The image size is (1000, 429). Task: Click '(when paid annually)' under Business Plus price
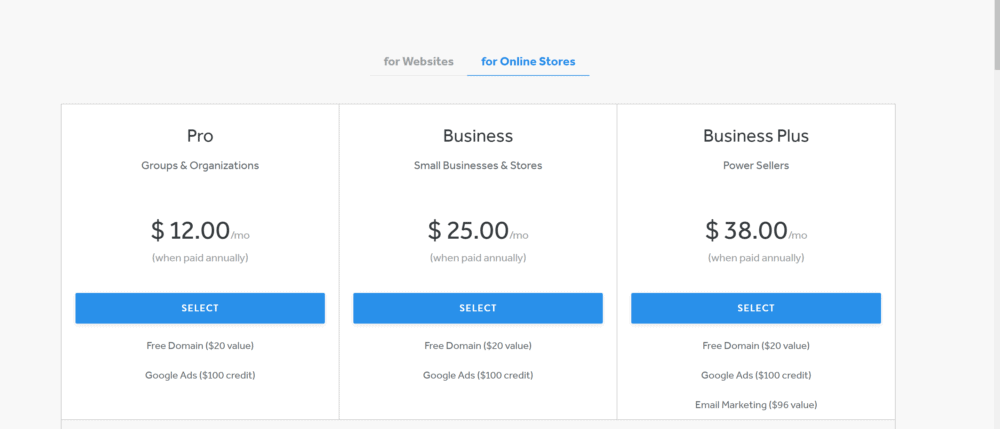pos(756,258)
